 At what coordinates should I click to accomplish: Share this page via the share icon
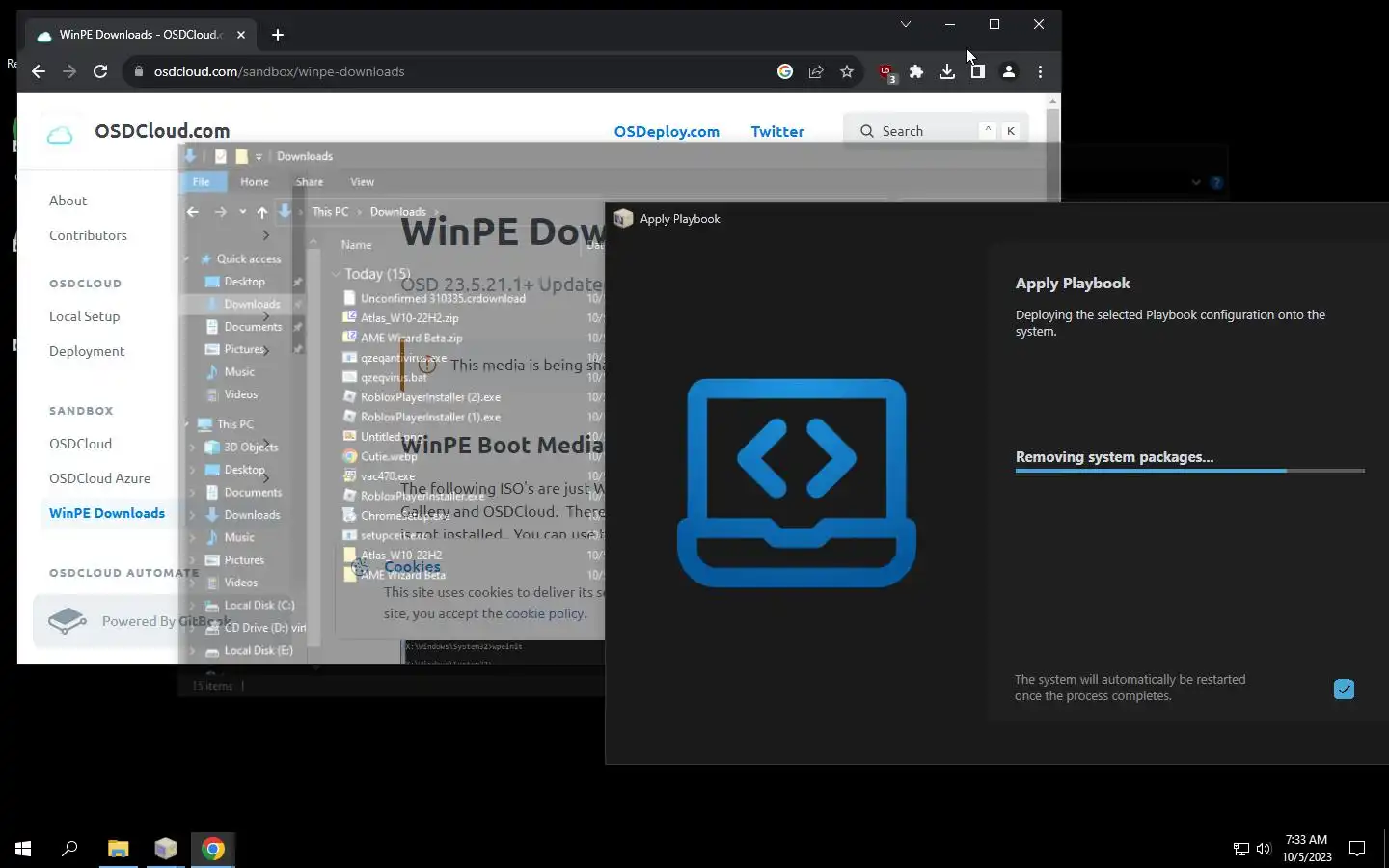(x=816, y=71)
